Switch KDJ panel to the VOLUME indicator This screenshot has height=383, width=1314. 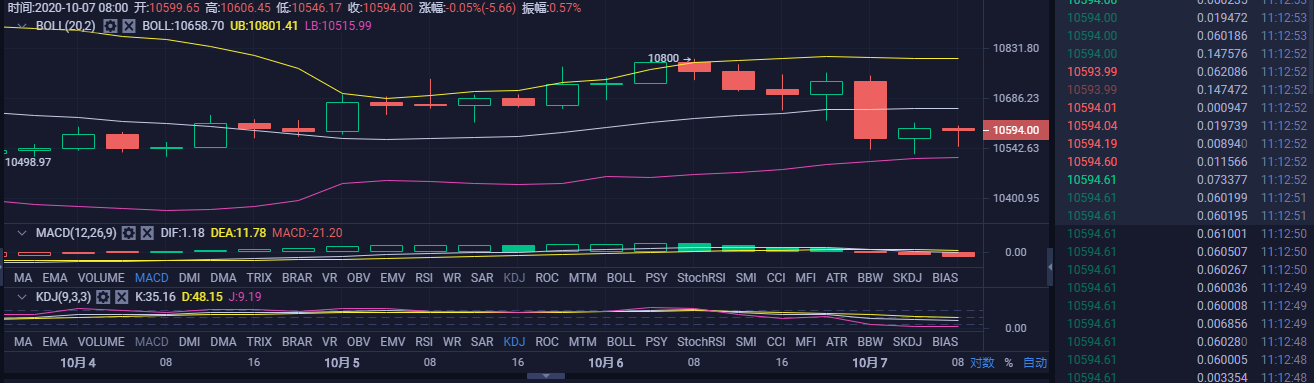coord(101,341)
